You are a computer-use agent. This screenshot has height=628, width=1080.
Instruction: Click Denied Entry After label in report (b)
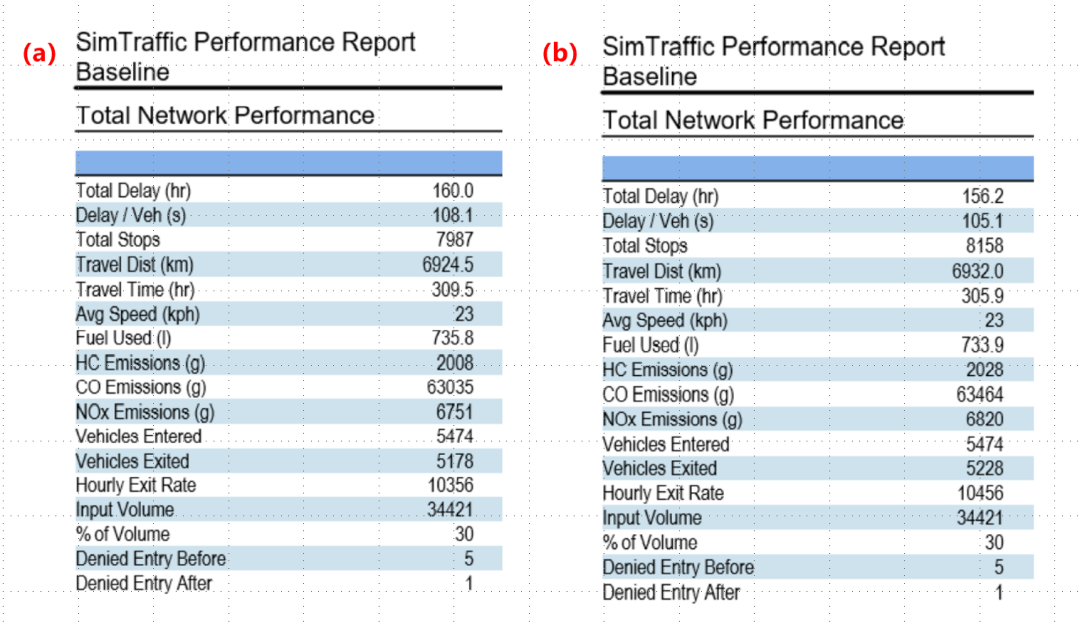click(x=670, y=592)
